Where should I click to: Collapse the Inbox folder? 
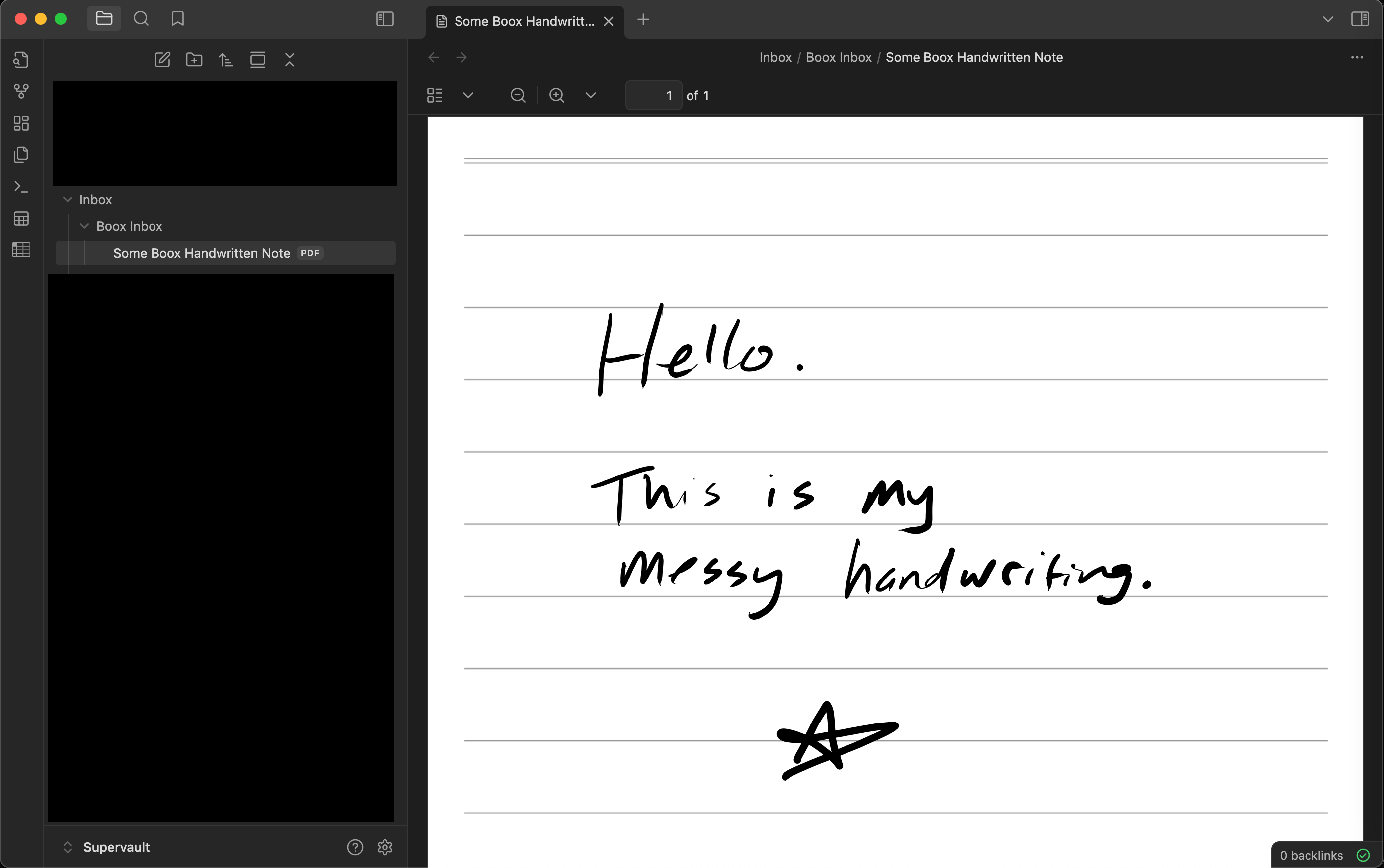(68, 199)
